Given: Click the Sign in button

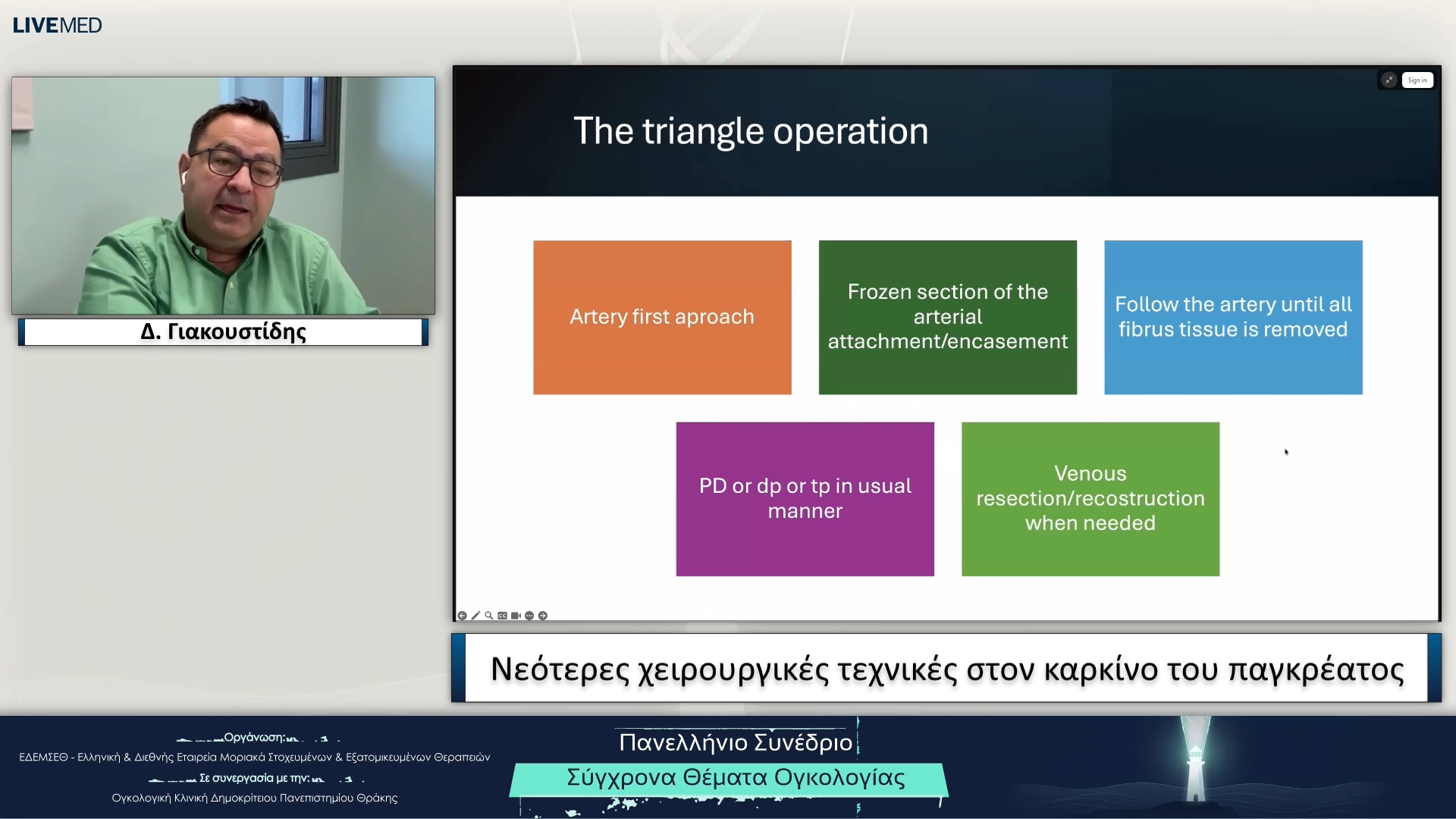Looking at the screenshot, I should [x=1417, y=80].
